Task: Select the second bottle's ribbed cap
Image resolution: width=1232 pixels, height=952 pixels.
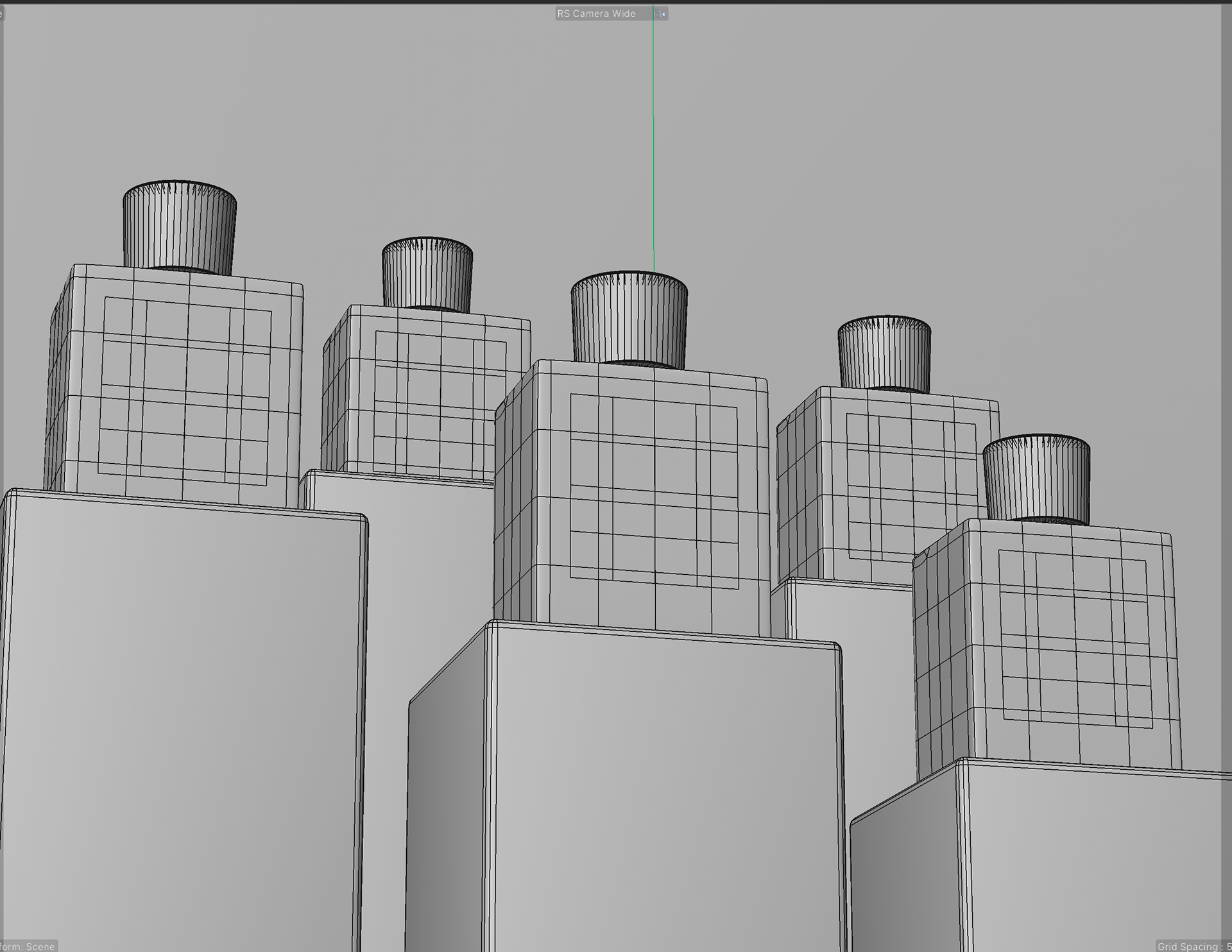Action: coord(427,275)
